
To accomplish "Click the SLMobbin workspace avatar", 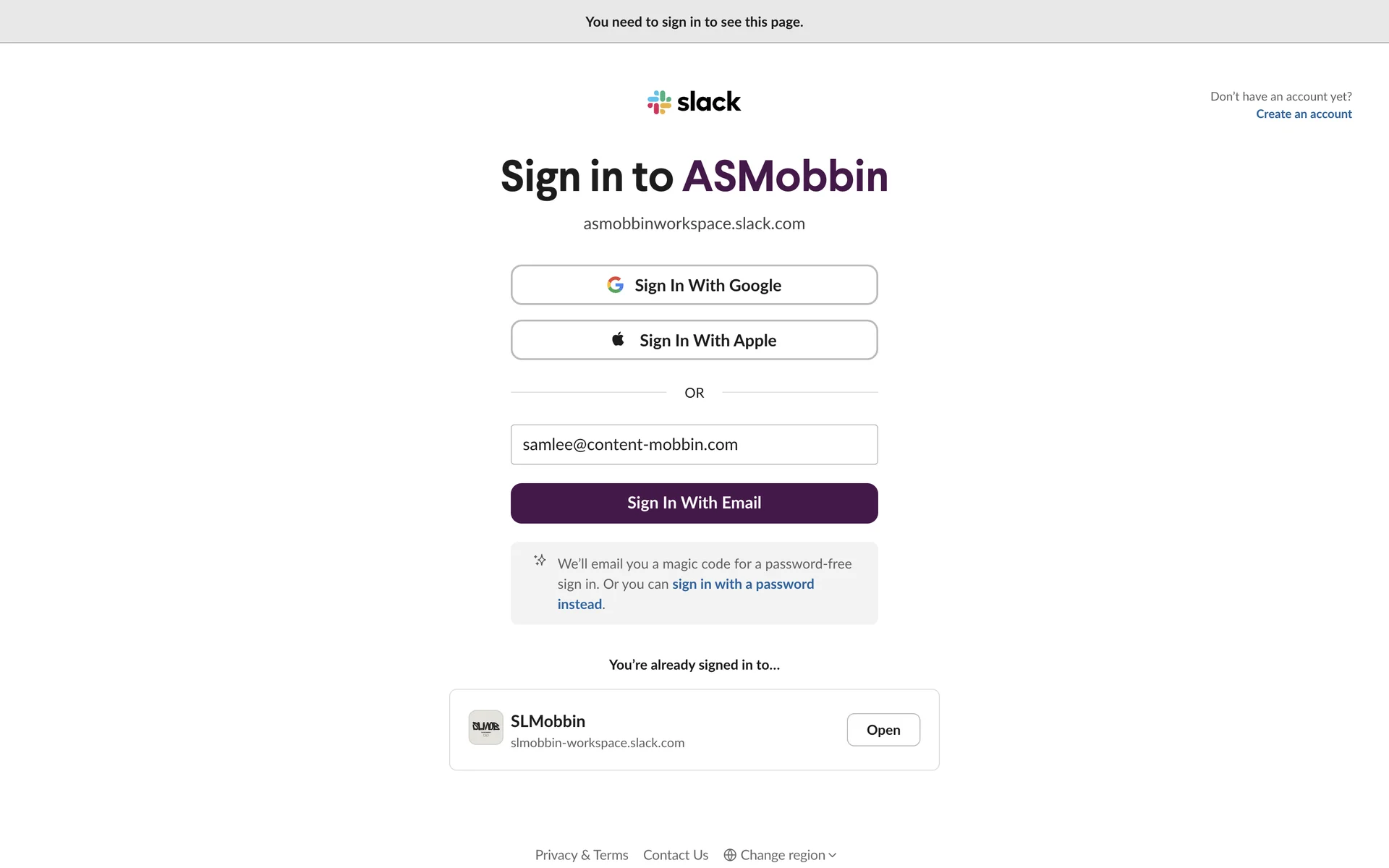I will pyautogui.click(x=485, y=728).
